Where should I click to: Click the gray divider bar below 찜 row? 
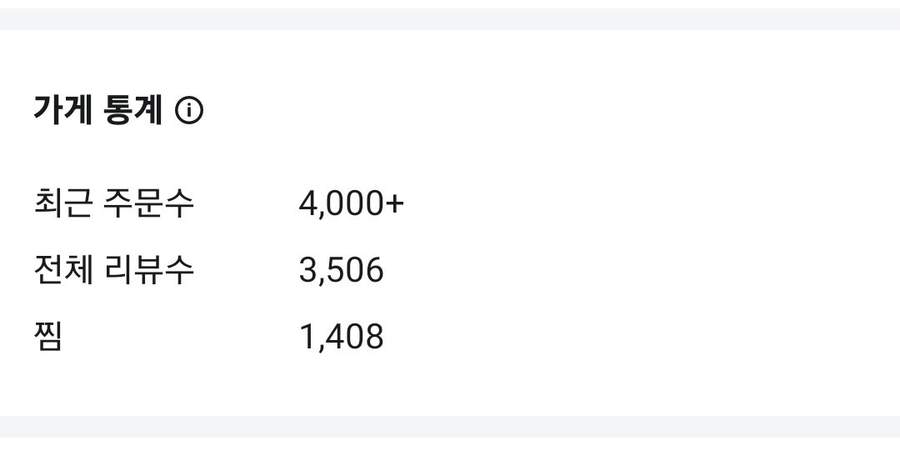pyautogui.click(x=450, y=426)
